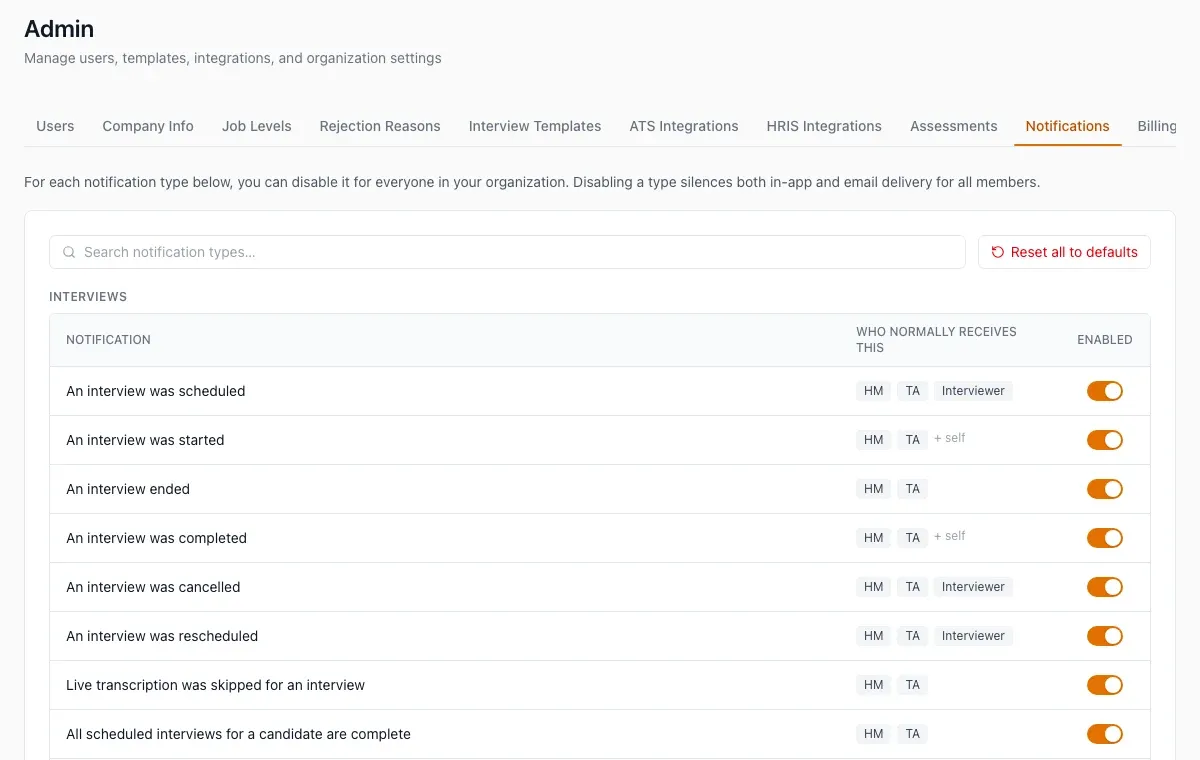Click the Interviewer tag in scheduled row
The image size is (1200, 760).
coord(973,391)
